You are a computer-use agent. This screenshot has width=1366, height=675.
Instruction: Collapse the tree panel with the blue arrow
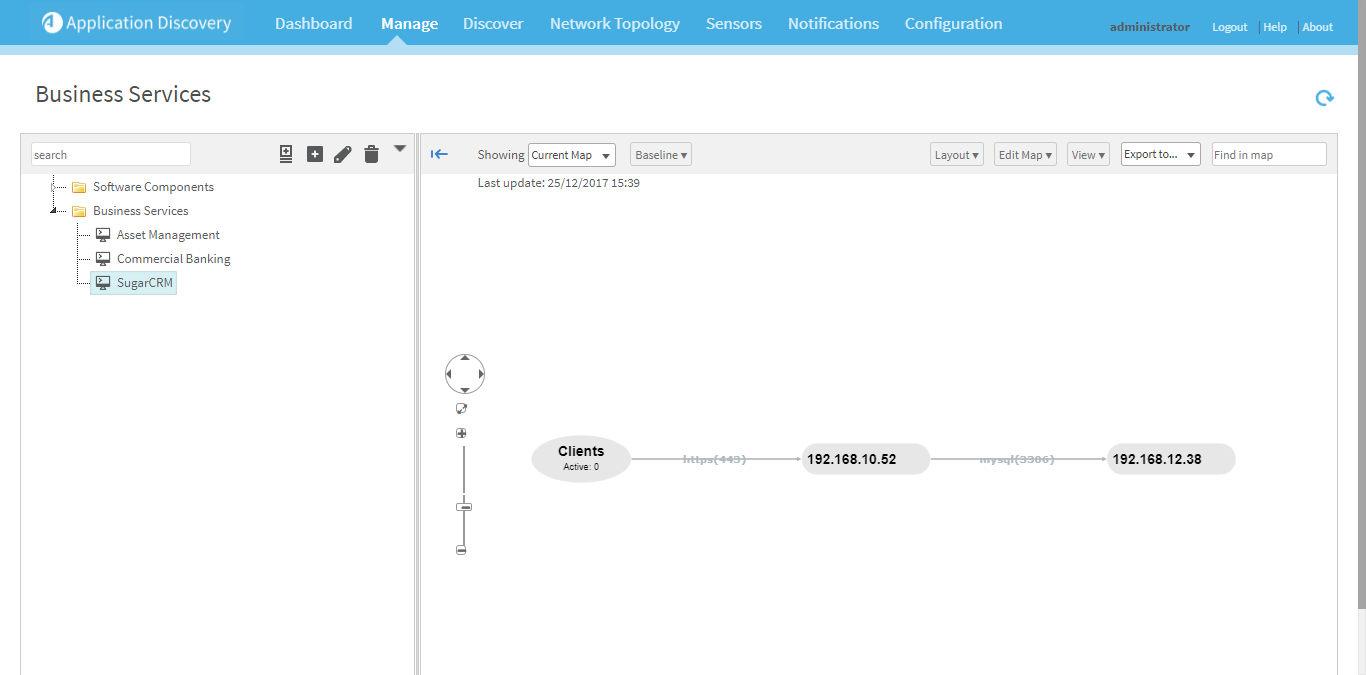(x=439, y=154)
